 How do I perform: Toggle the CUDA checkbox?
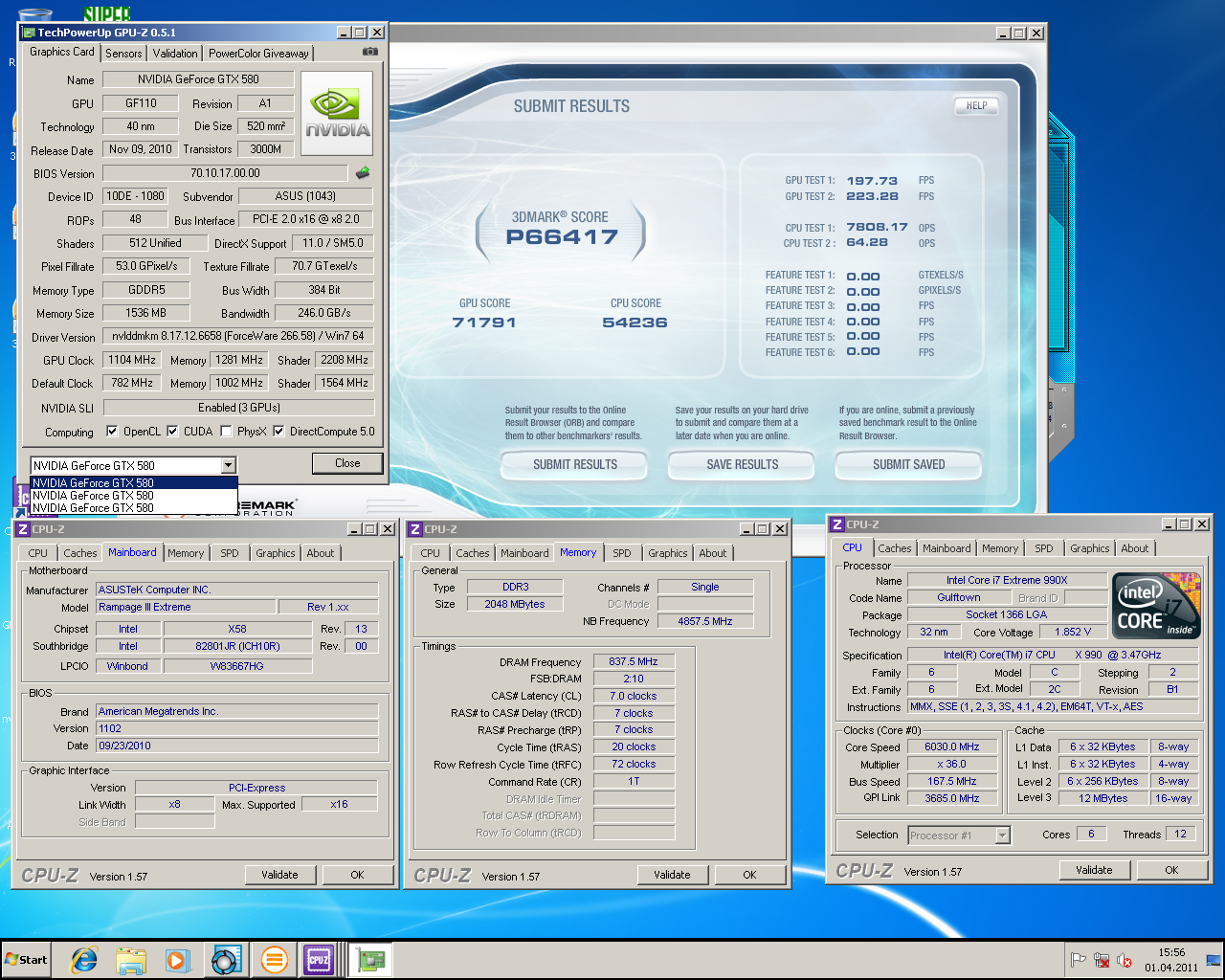pos(172,432)
